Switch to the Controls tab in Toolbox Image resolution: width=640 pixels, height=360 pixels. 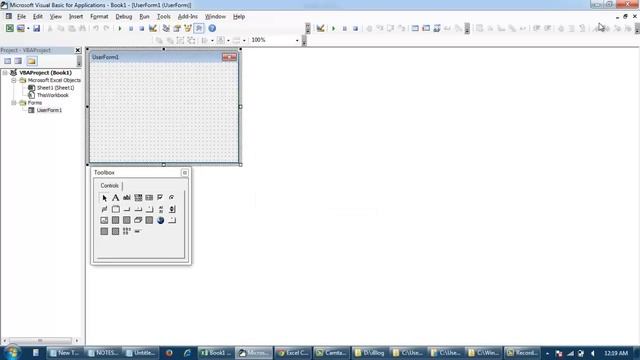coord(109,186)
